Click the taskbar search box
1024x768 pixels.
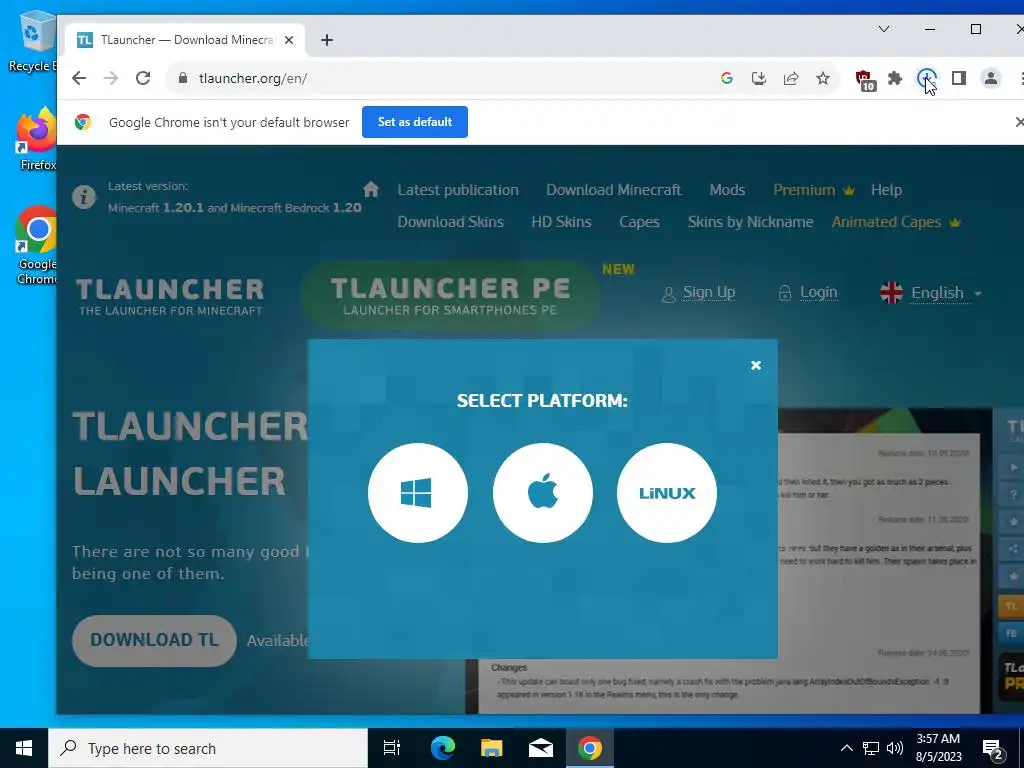(208, 748)
